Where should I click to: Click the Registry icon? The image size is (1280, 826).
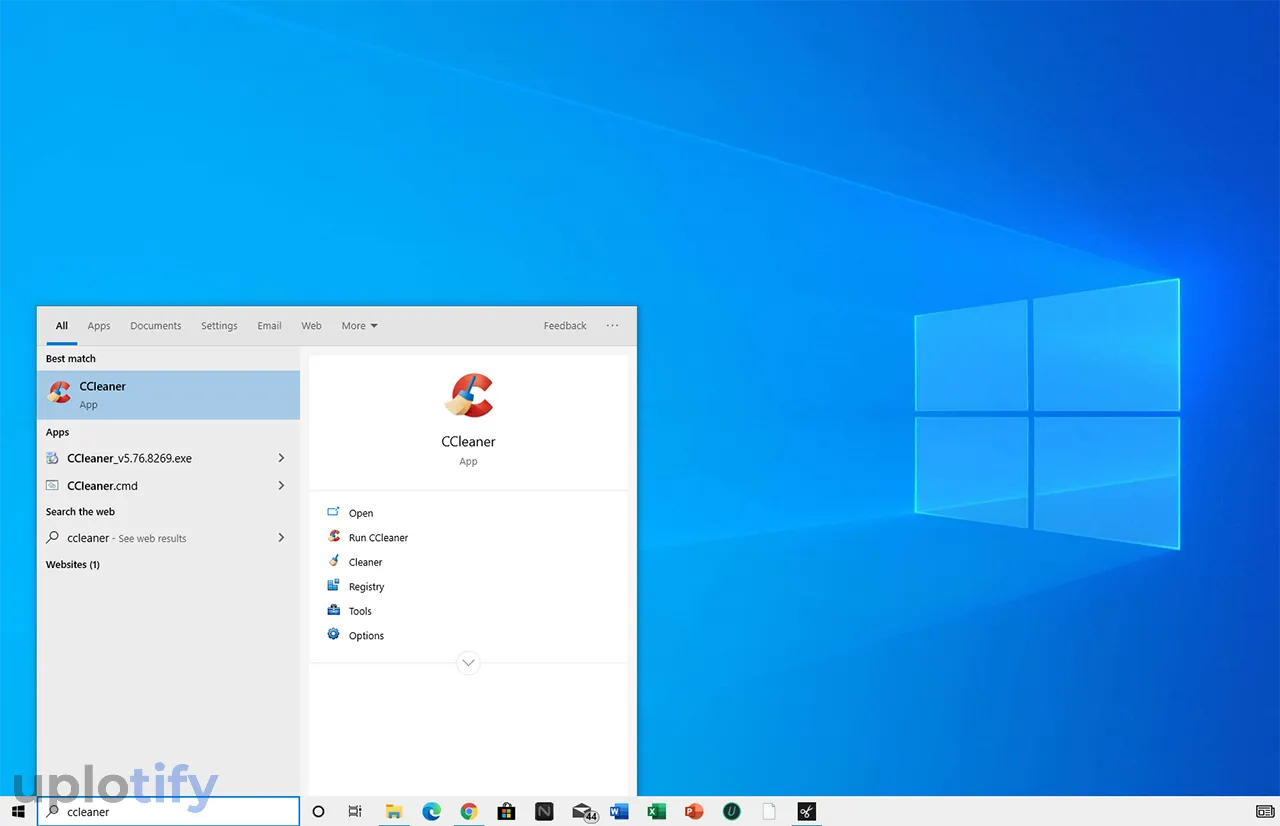click(x=334, y=586)
